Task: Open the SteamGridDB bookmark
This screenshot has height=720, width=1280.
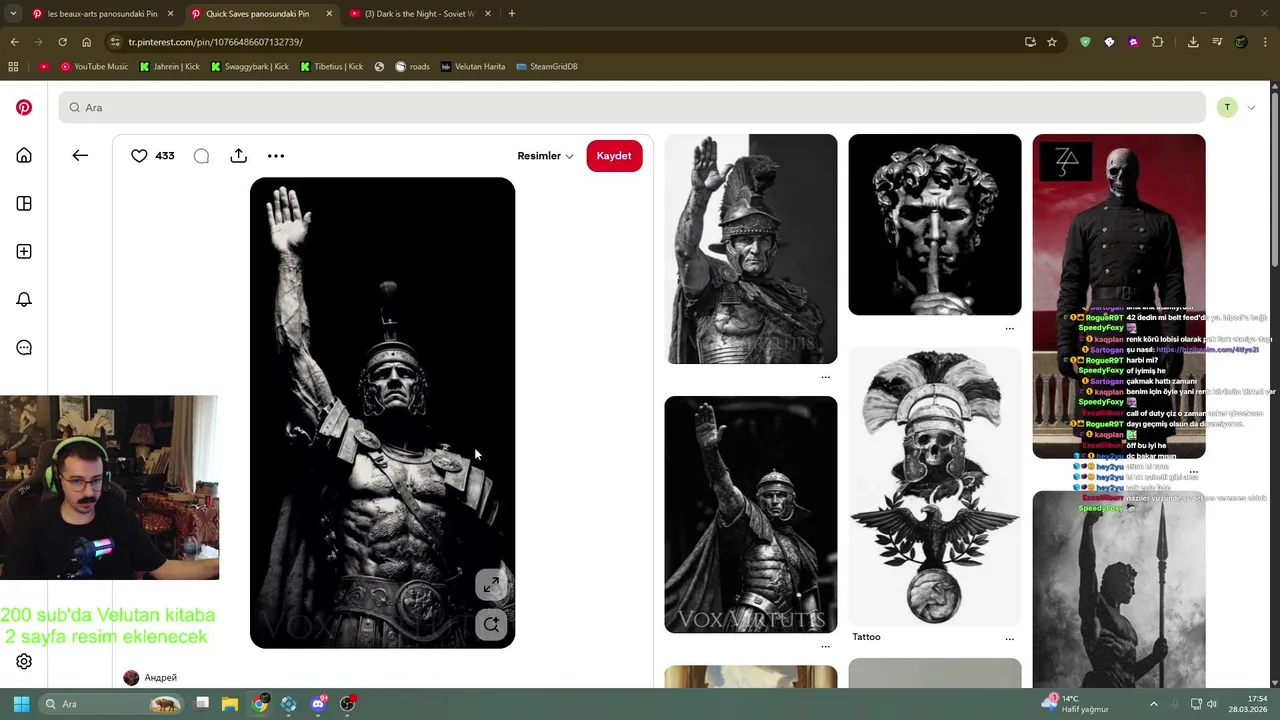Action: point(547,67)
